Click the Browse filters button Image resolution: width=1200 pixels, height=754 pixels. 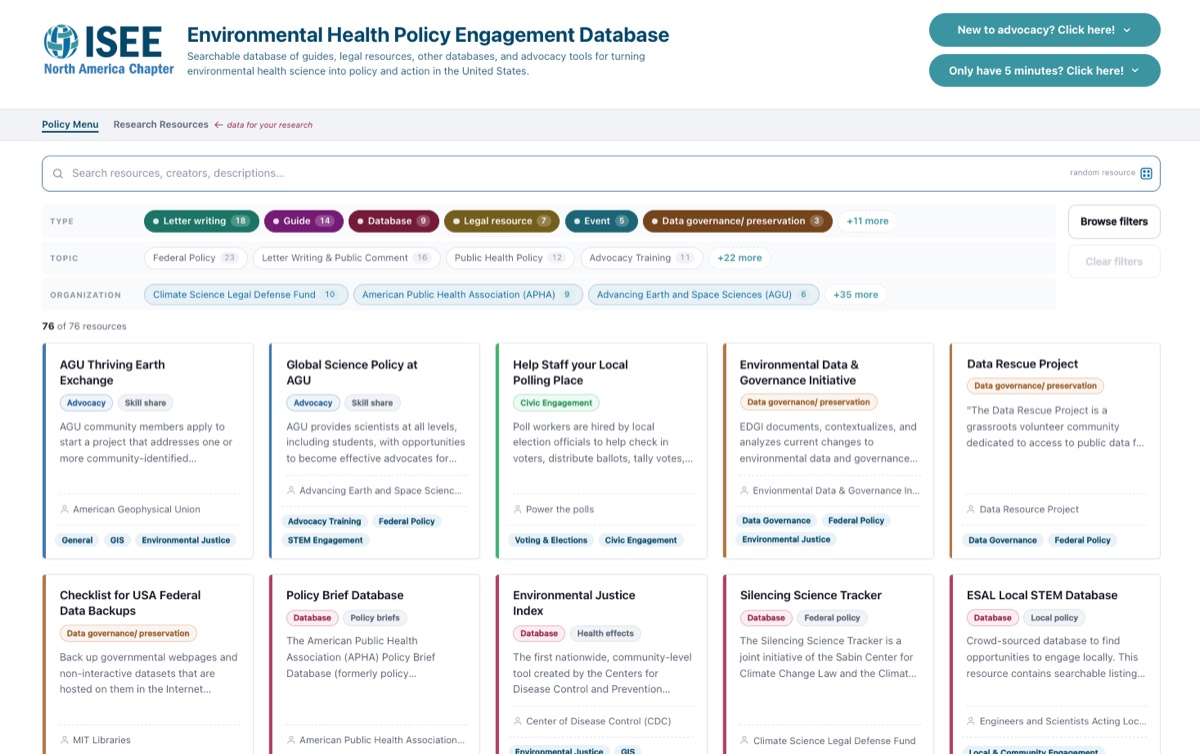pos(1114,222)
